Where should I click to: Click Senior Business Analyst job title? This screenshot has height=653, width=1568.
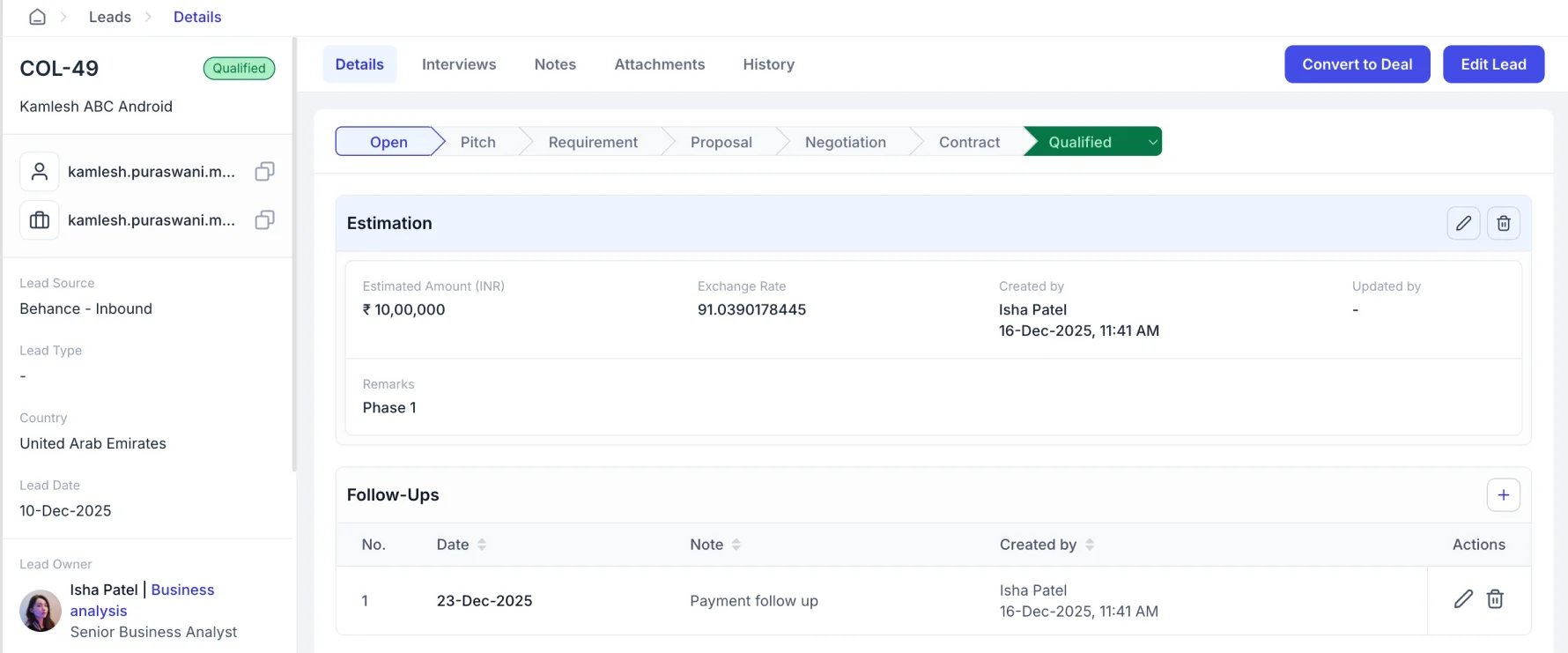pos(153,632)
